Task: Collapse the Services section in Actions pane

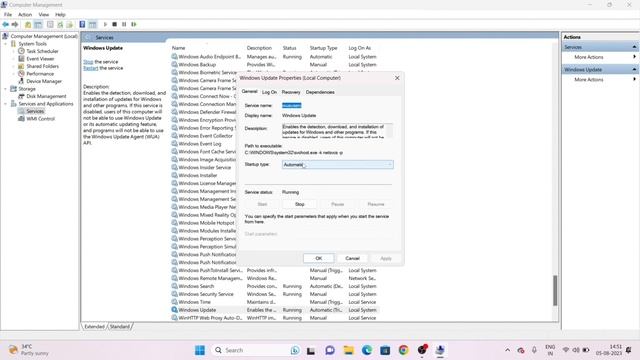Action: pyautogui.click(x=634, y=47)
